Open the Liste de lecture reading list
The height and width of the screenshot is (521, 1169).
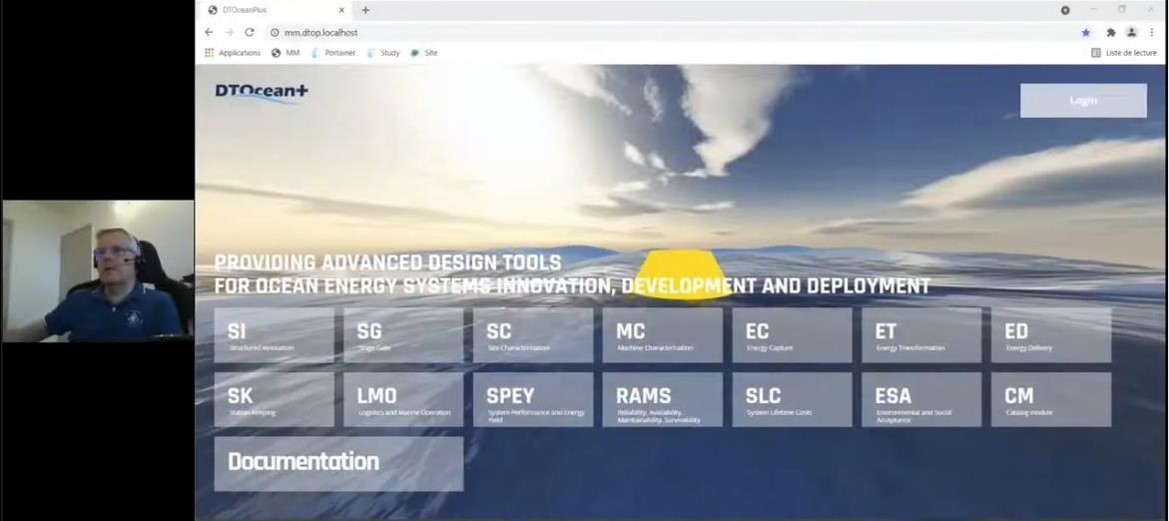(1124, 53)
